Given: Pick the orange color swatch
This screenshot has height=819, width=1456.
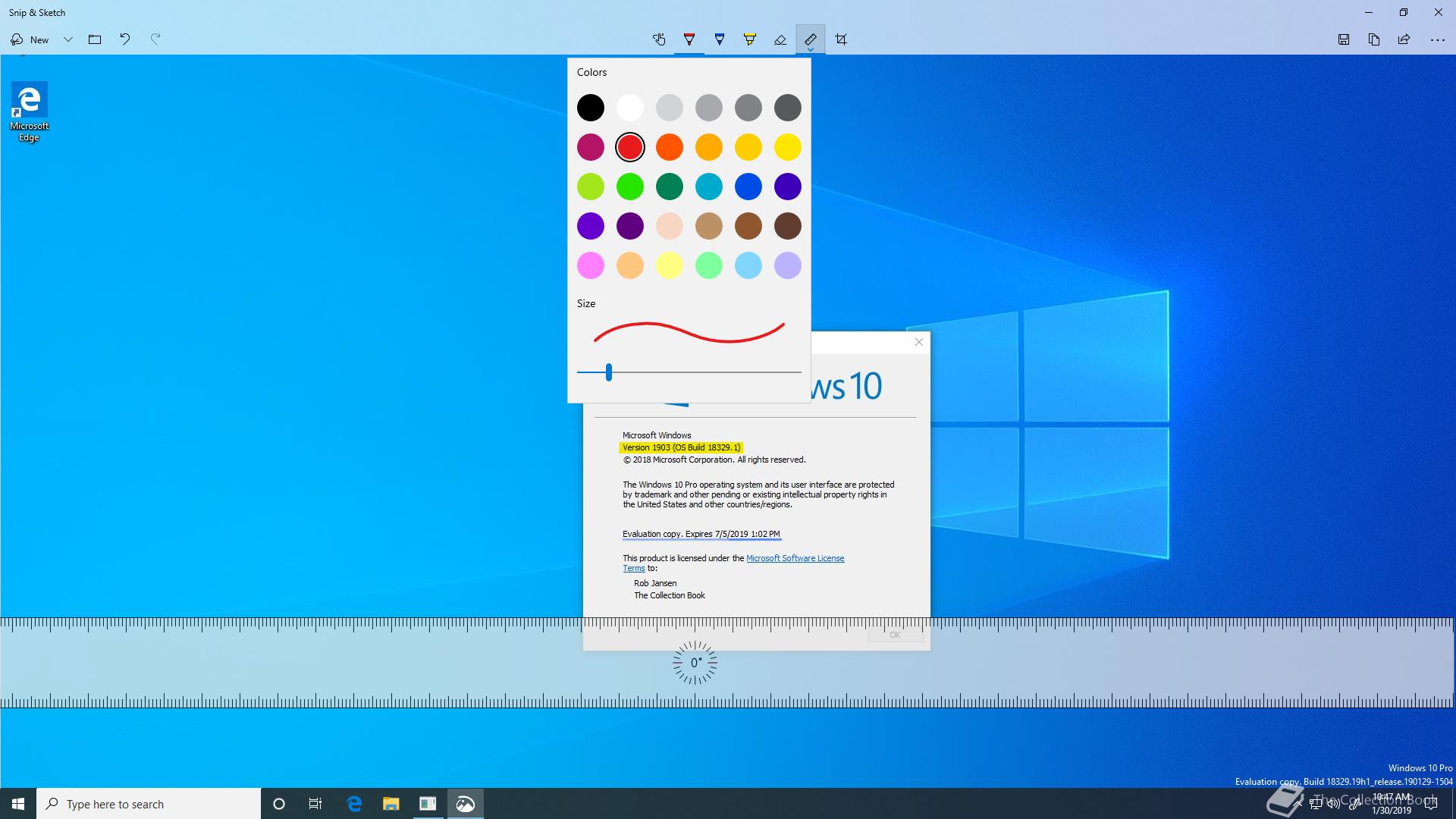Looking at the screenshot, I should (x=670, y=147).
